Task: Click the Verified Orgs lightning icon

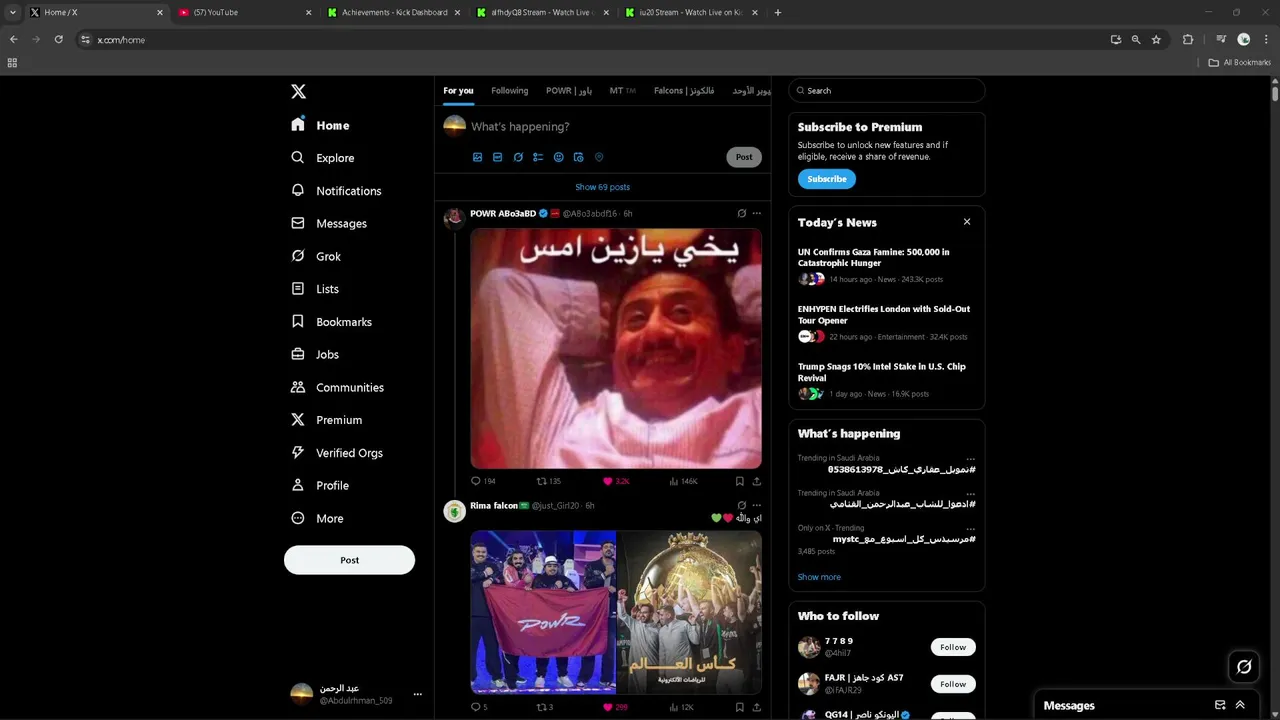Action: 297,452
